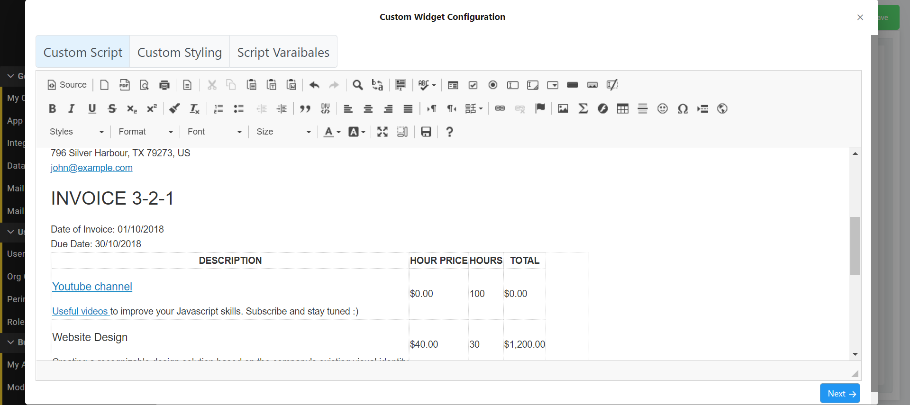Insert a smiley emoticon

click(662, 108)
